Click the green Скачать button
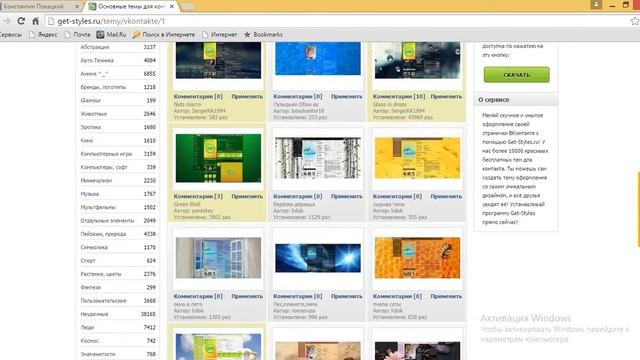Viewport: 640px width, 360px height. (x=516, y=75)
